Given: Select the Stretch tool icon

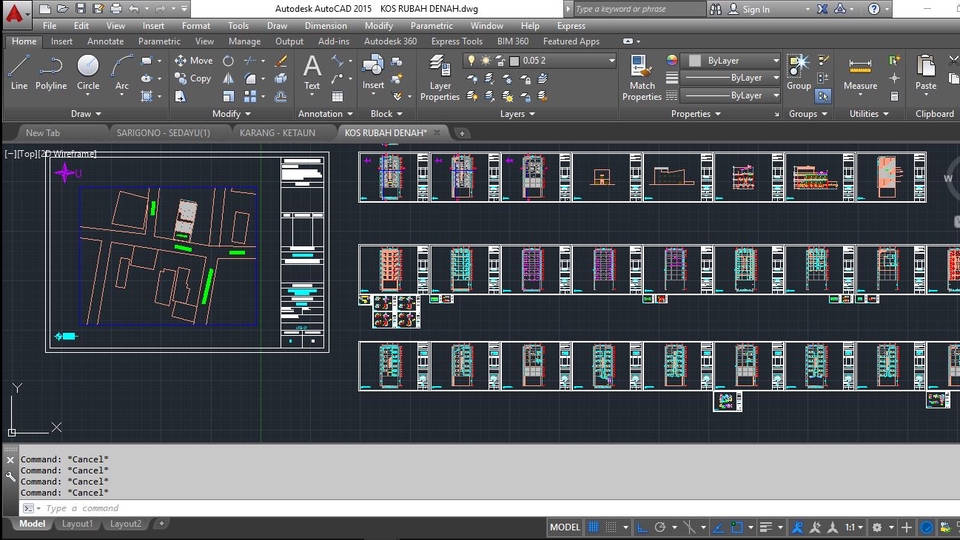Looking at the screenshot, I should coord(181,96).
